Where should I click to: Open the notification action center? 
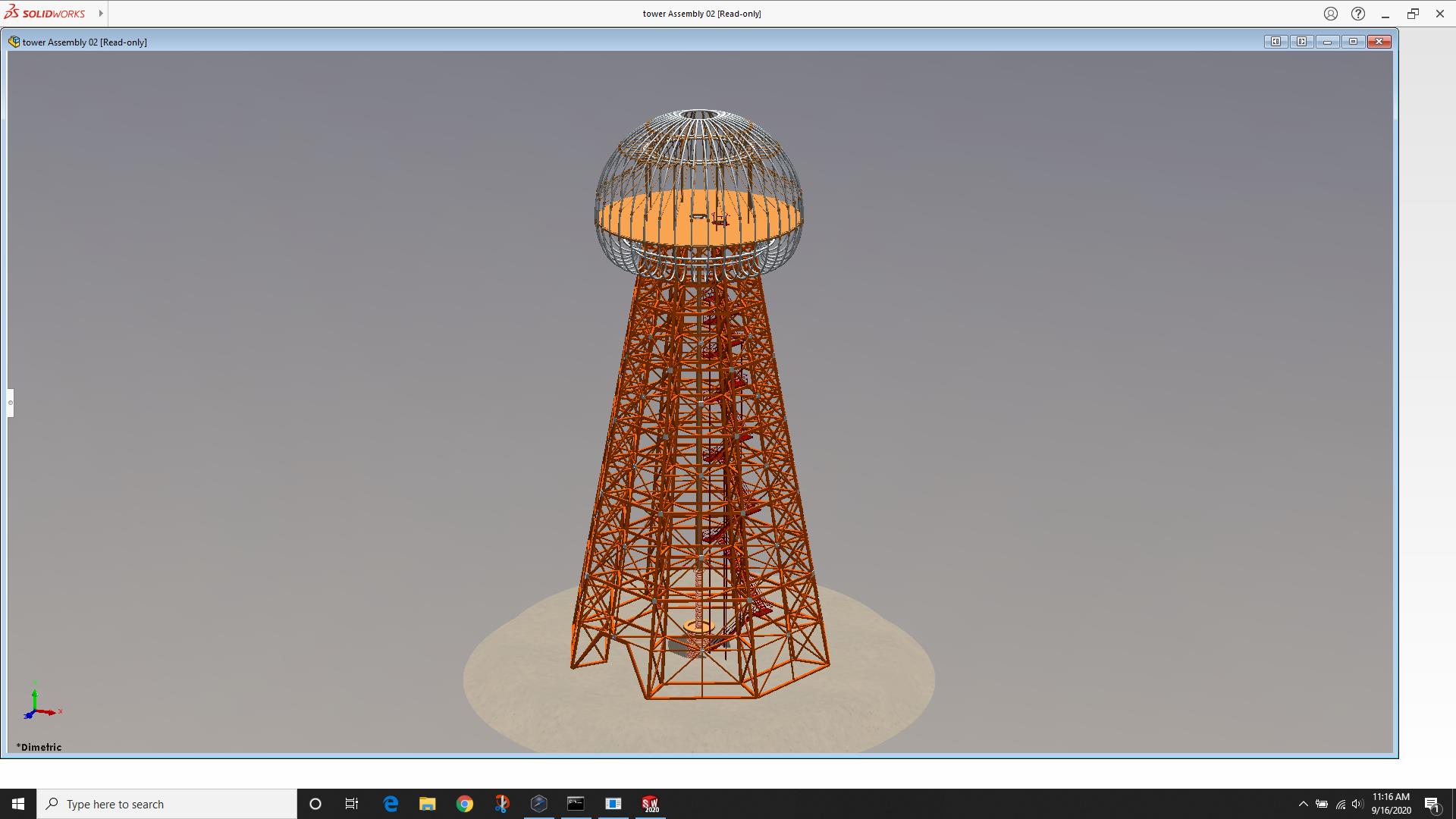tap(1432, 804)
